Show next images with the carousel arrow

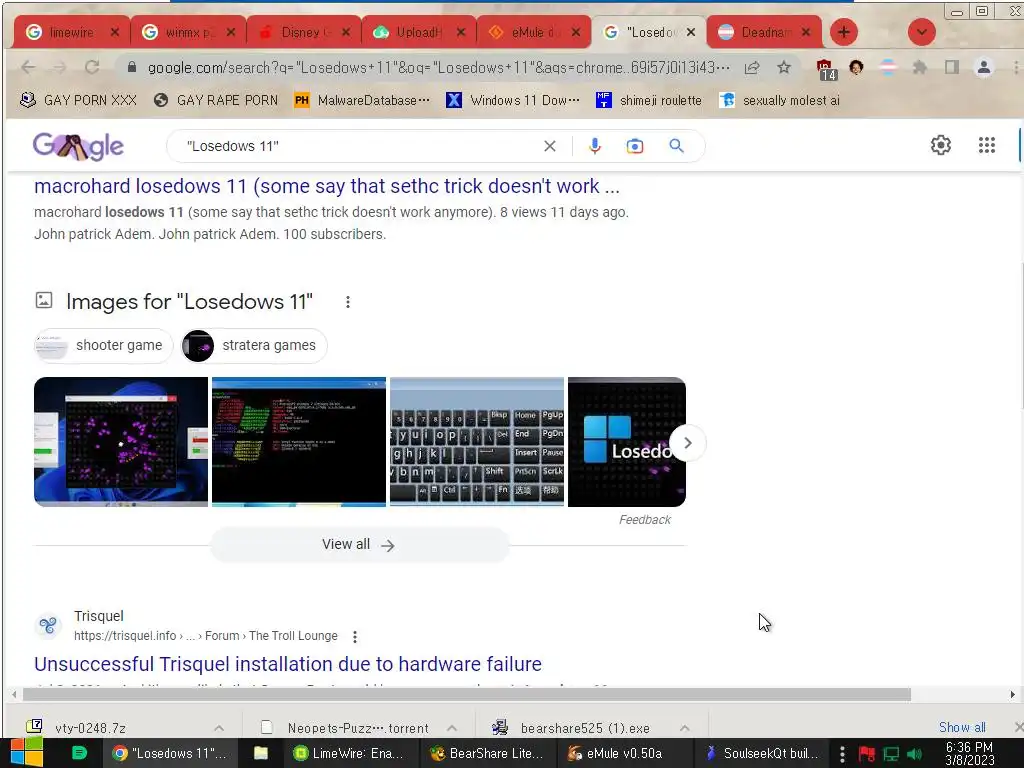pos(688,443)
